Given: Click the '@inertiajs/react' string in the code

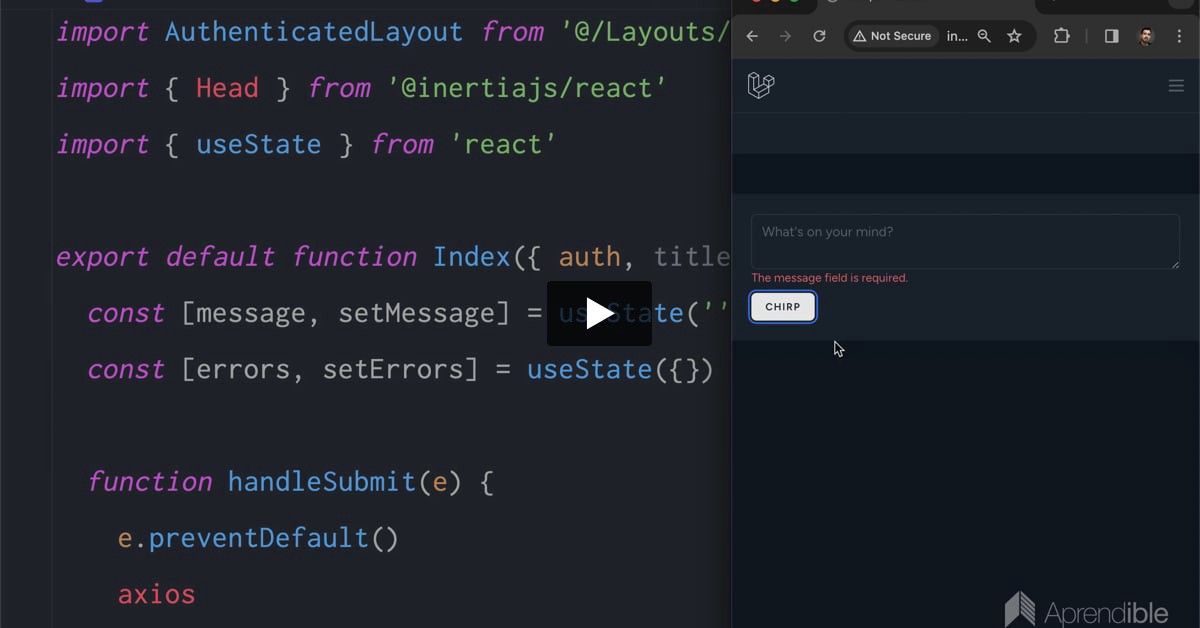Looking at the screenshot, I should pos(526,88).
